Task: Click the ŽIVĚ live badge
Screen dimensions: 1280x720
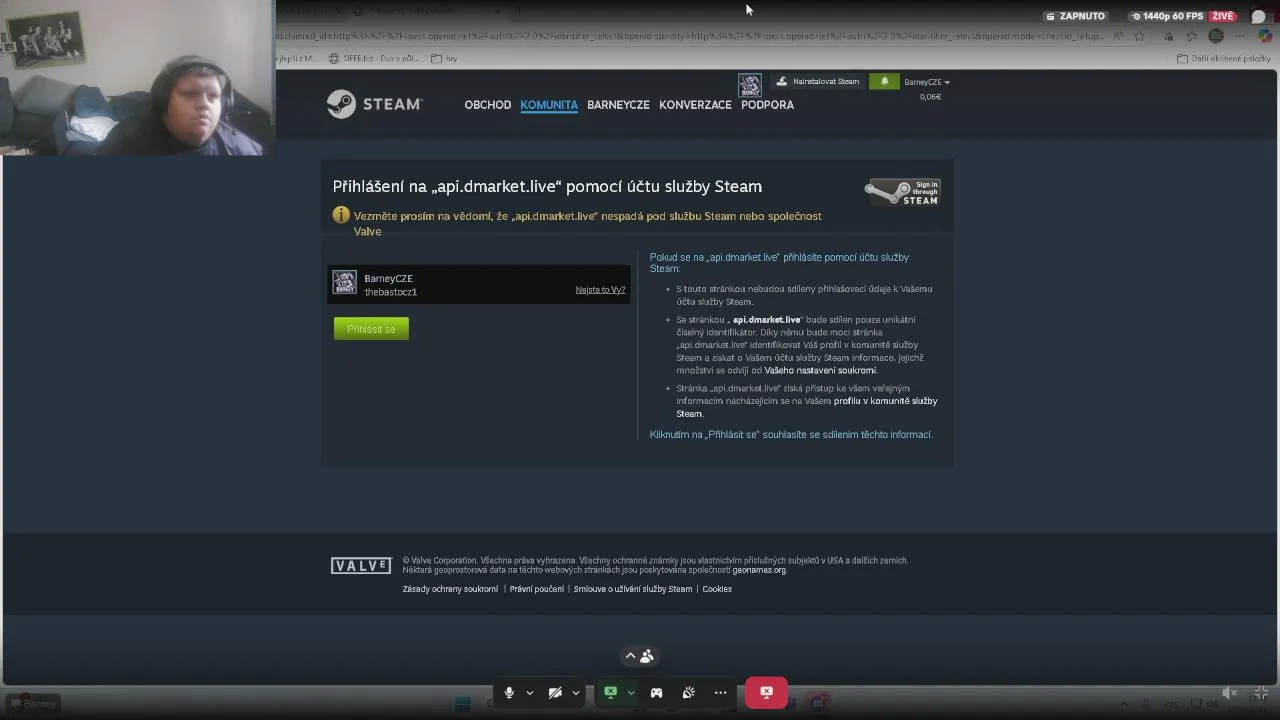Action: click(x=1223, y=16)
